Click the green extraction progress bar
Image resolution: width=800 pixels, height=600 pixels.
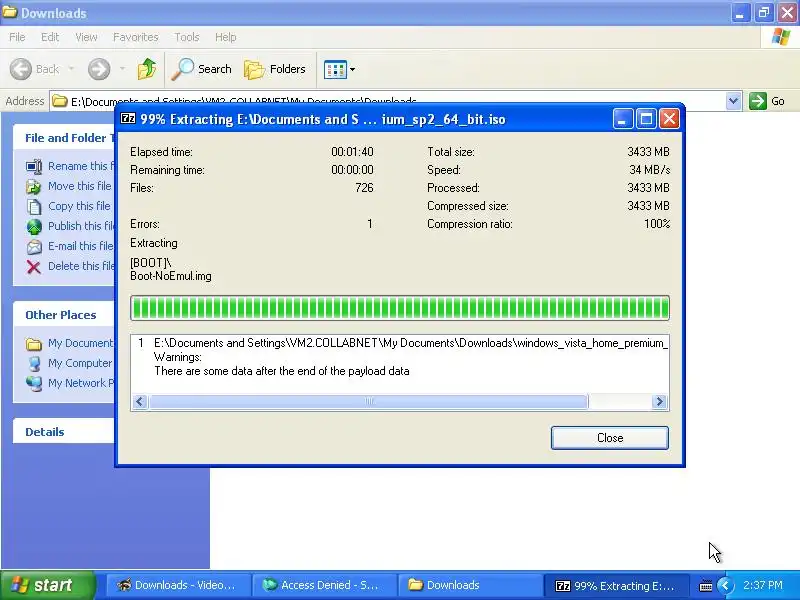click(x=400, y=308)
